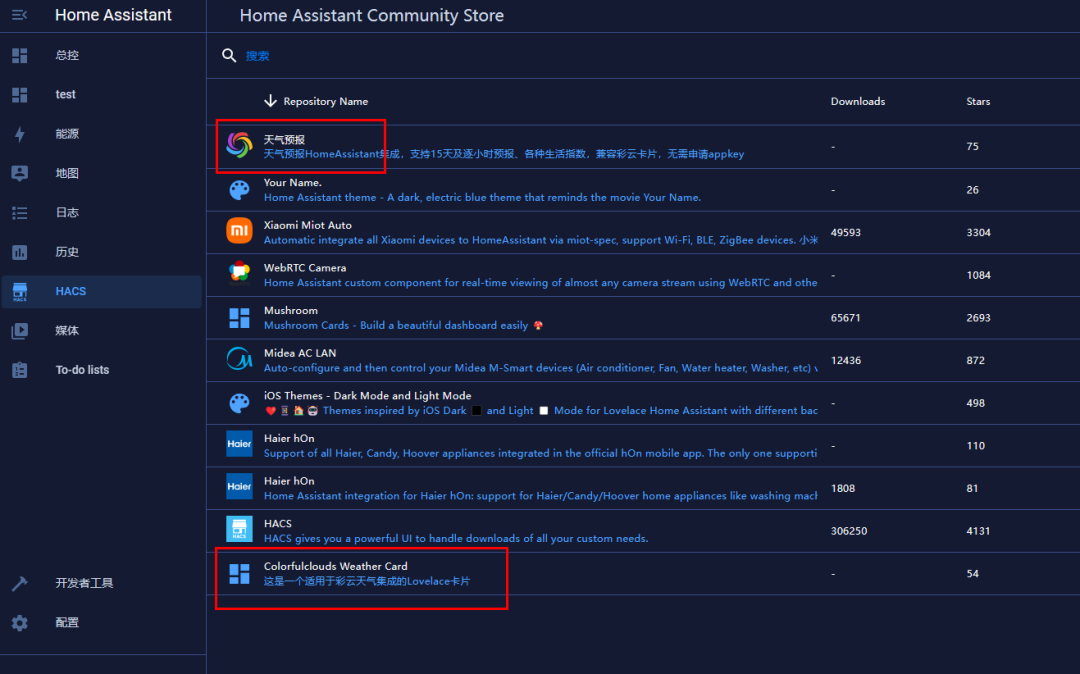The height and width of the screenshot is (674, 1080).
Task: Click the 历史 history chart icon
Action: coord(19,252)
